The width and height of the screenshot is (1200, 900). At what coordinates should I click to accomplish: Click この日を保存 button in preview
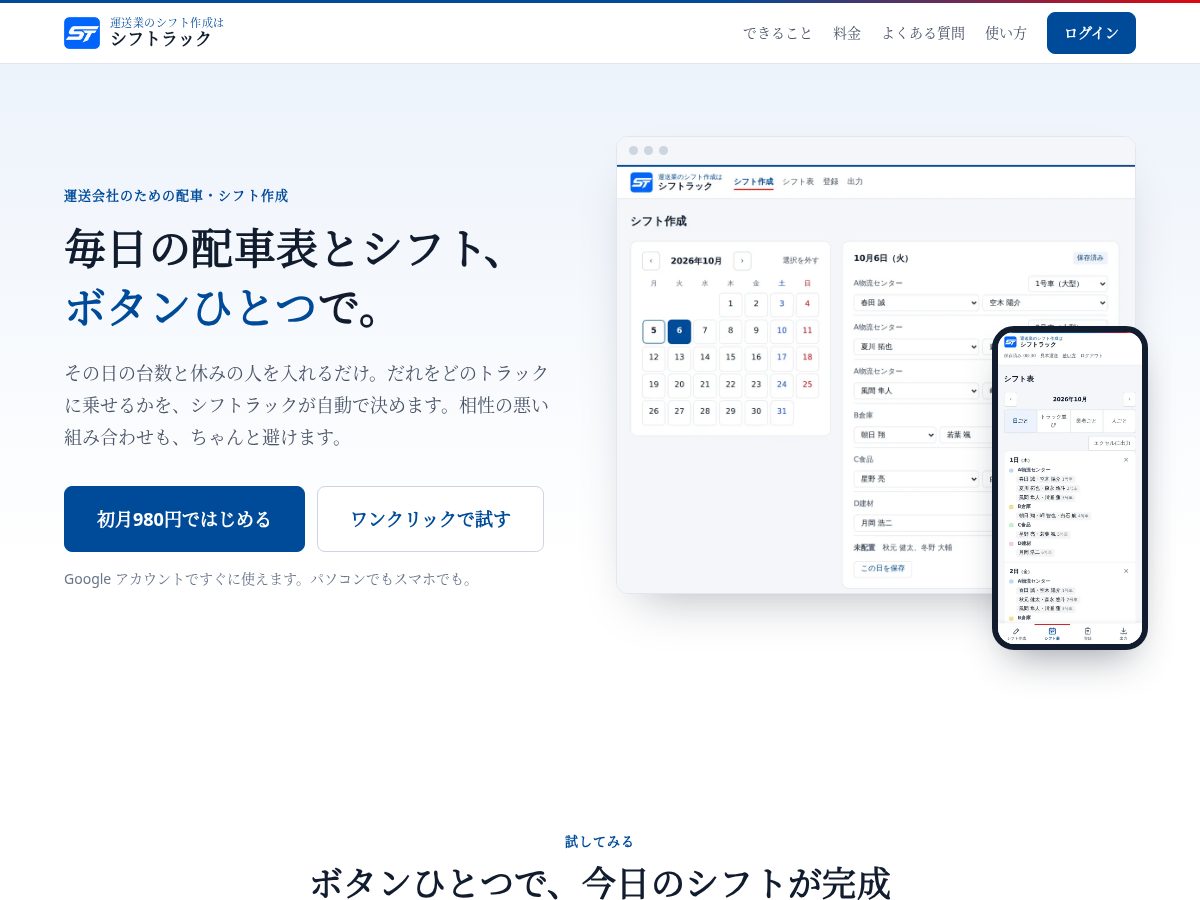pyautogui.click(x=882, y=568)
